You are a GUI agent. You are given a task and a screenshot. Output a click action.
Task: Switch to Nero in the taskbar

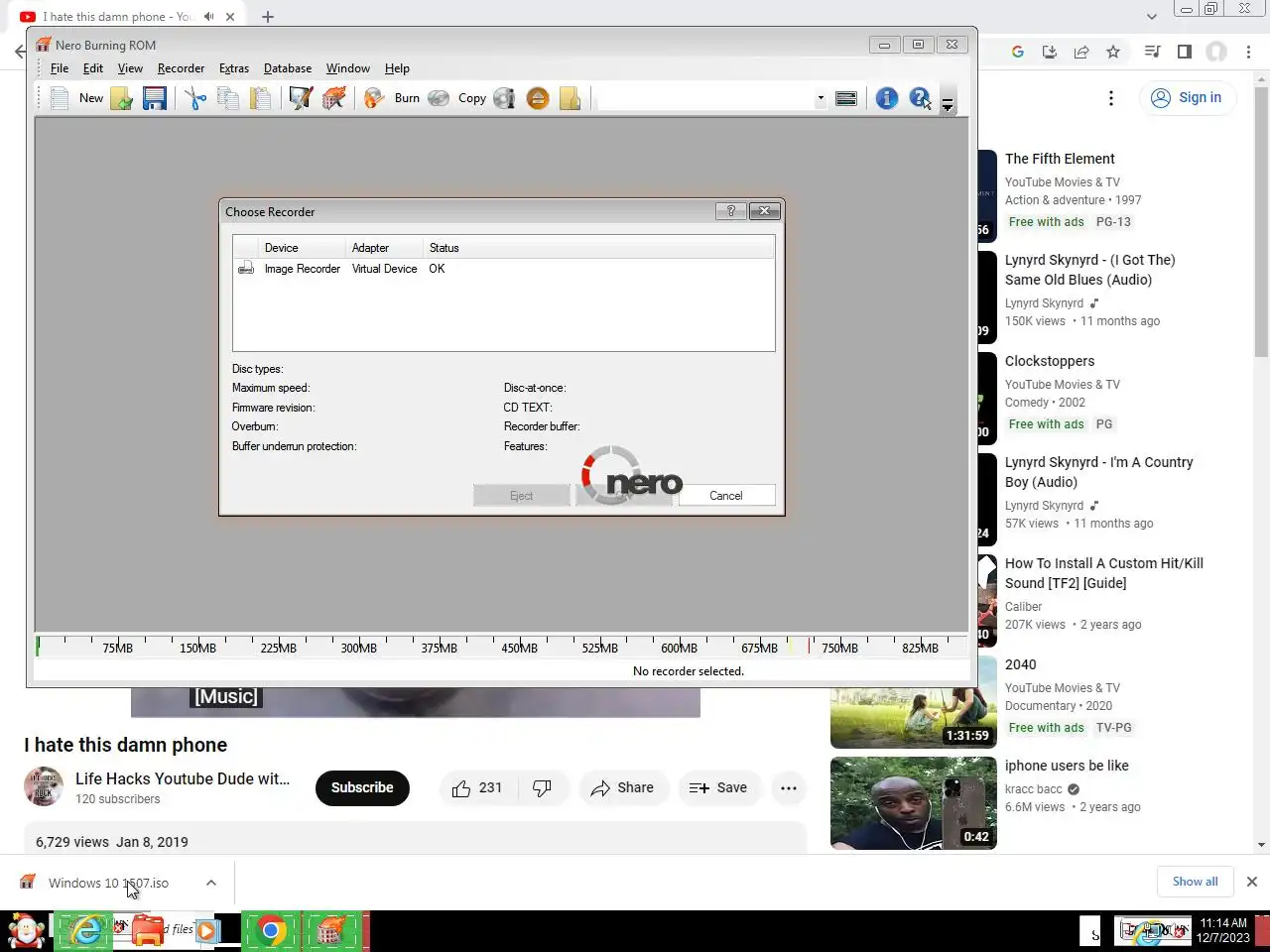point(330,931)
